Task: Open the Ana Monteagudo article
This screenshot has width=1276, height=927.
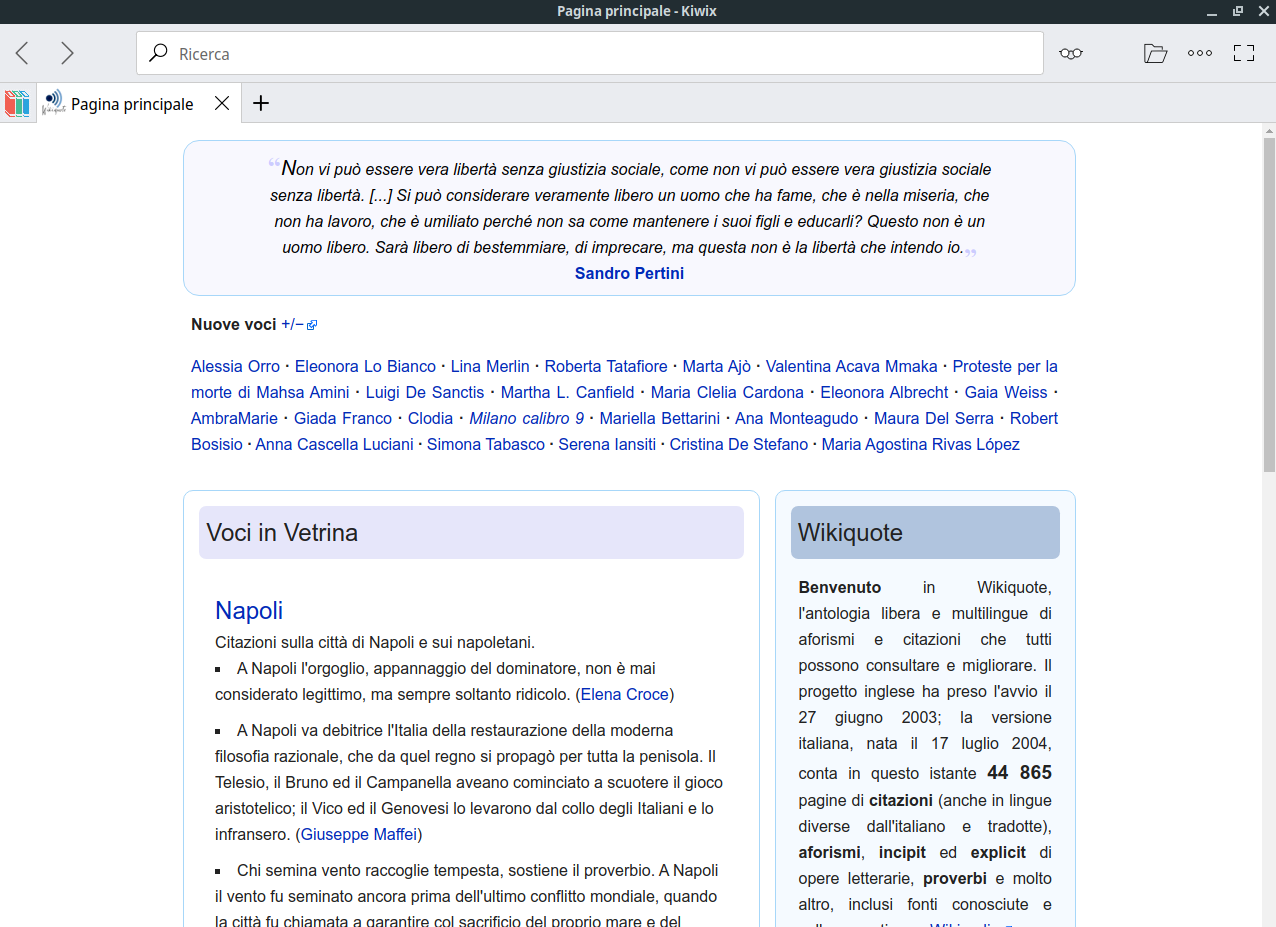Action: click(x=797, y=418)
